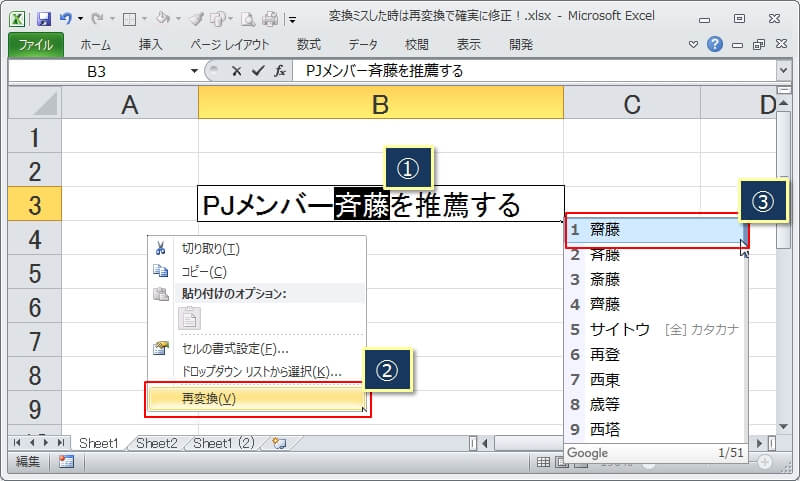Viewport: 800px width, 481px height.
Task: Click the macro record icon in status bar
Action: pos(66,462)
